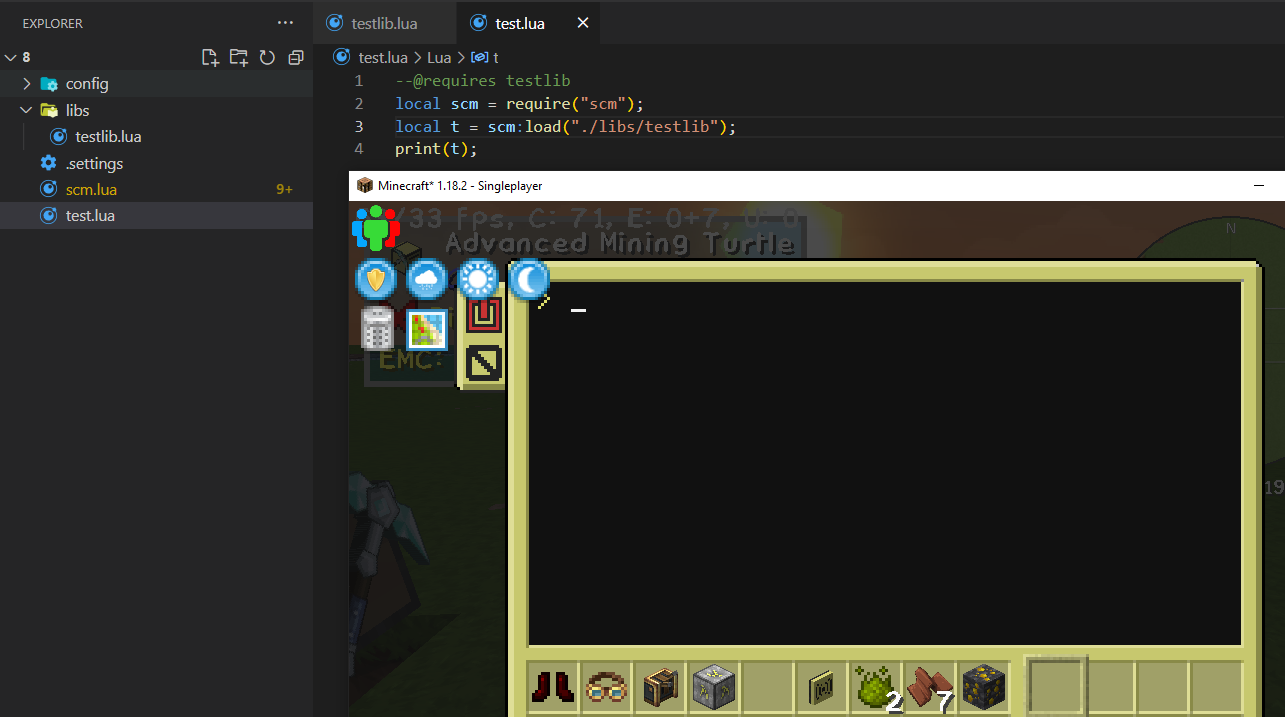Switch to the test.lua editor tab
The width and height of the screenshot is (1285, 717).
coord(522,23)
